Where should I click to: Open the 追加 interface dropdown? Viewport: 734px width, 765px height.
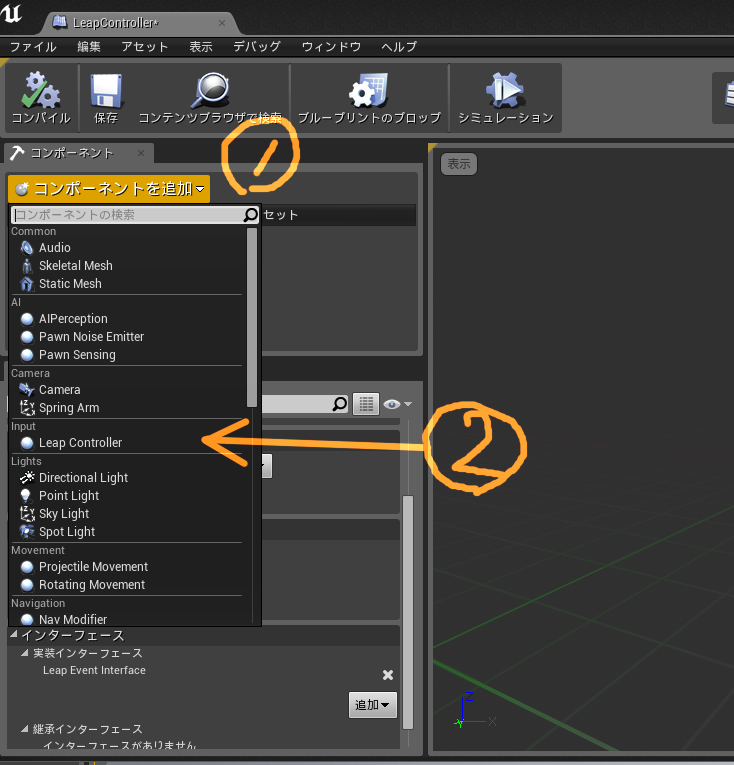click(373, 705)
